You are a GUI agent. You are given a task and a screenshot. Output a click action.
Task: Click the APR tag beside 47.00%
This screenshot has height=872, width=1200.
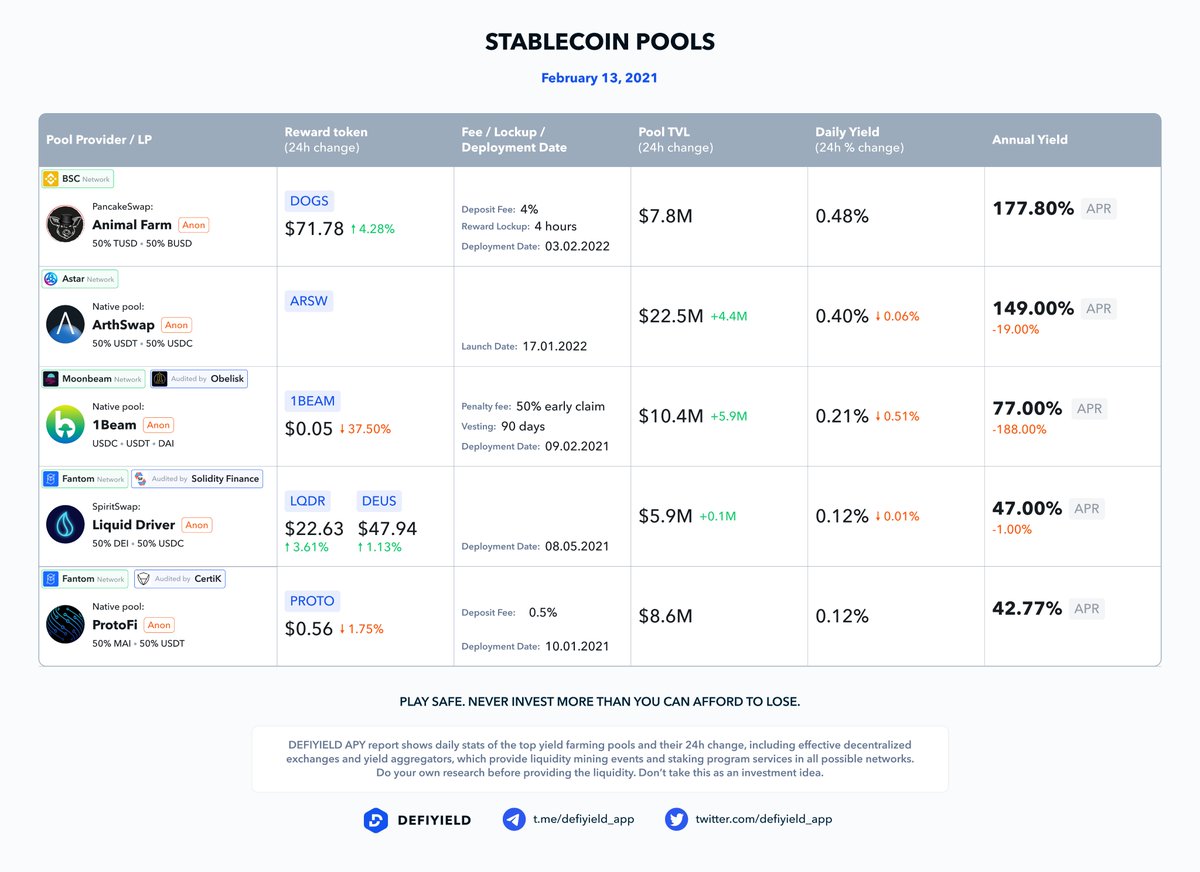click(1087, 509)
